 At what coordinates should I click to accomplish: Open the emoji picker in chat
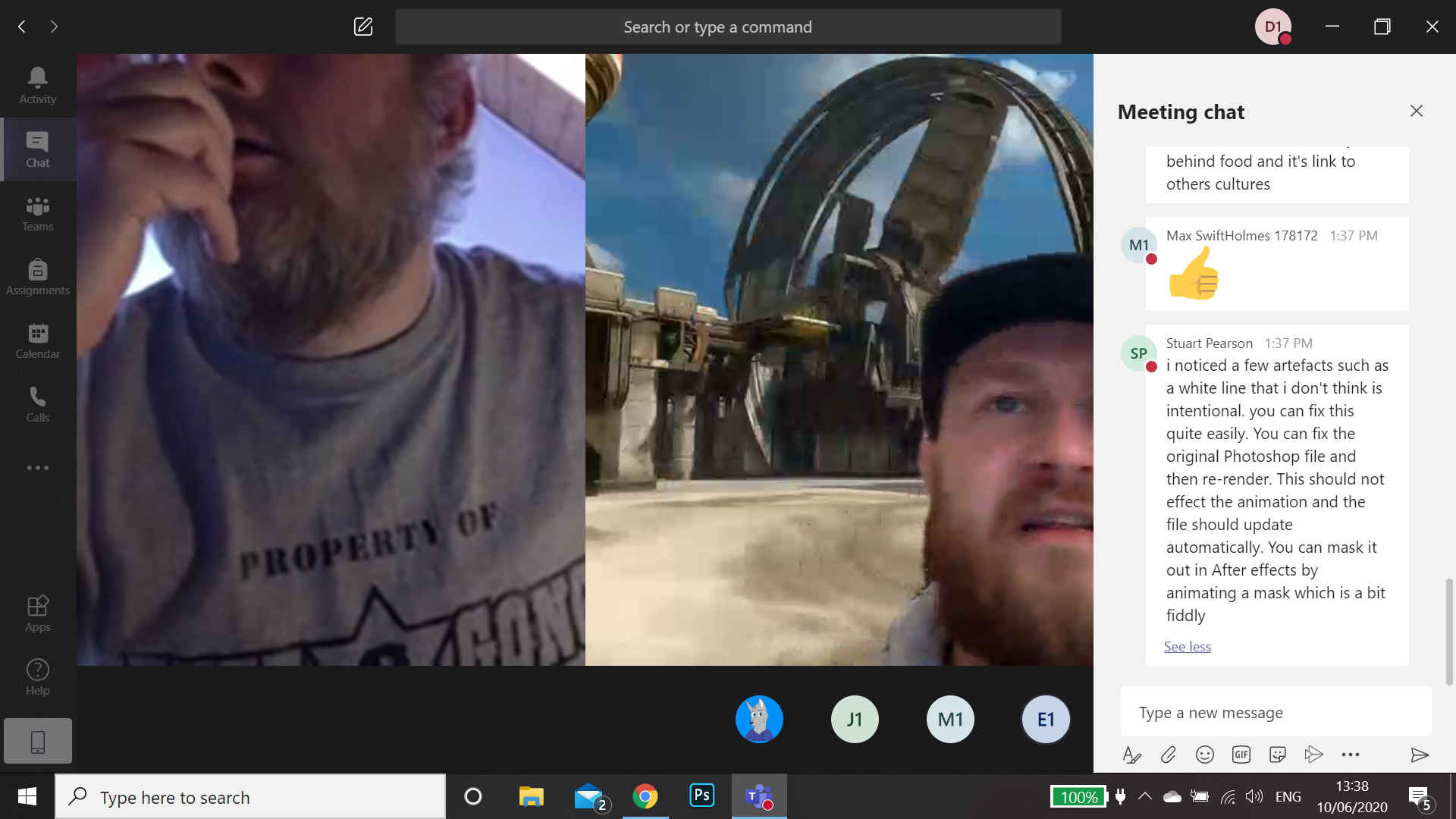pos(1204,754)
